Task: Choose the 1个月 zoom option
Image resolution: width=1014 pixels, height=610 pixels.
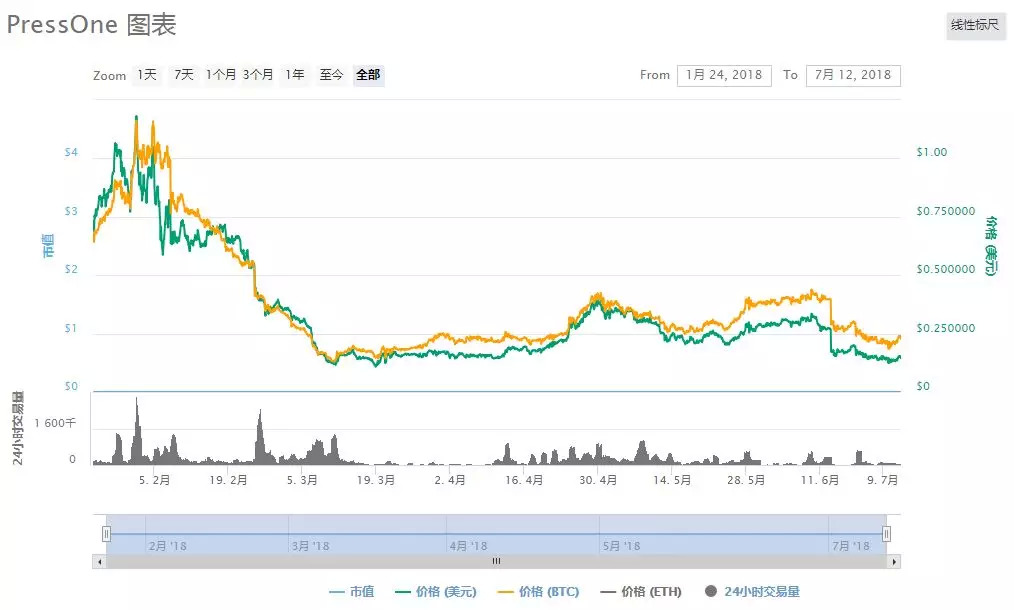Action: click(x=221, y=75)
